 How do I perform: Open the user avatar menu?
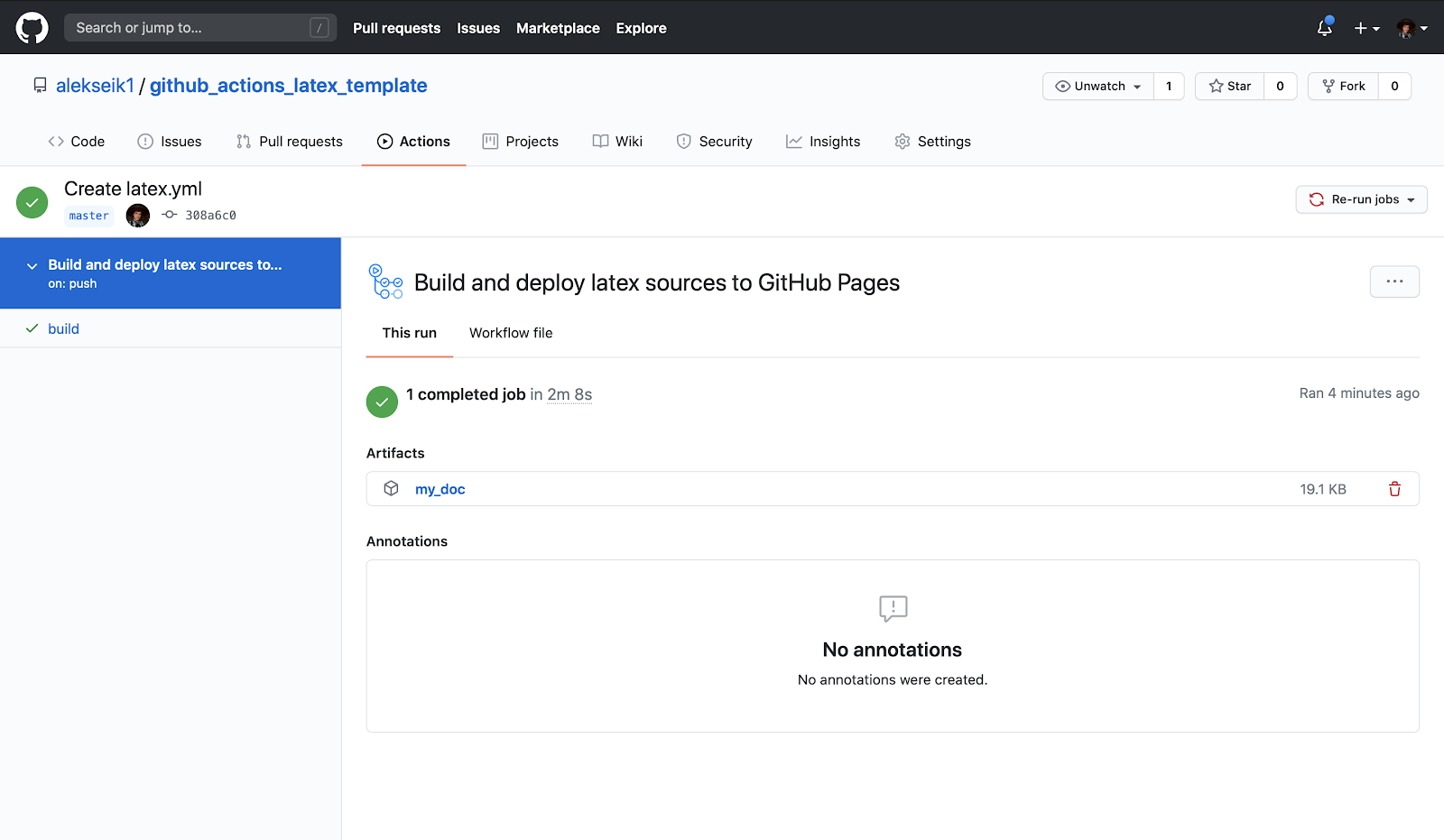point(1412,28)
